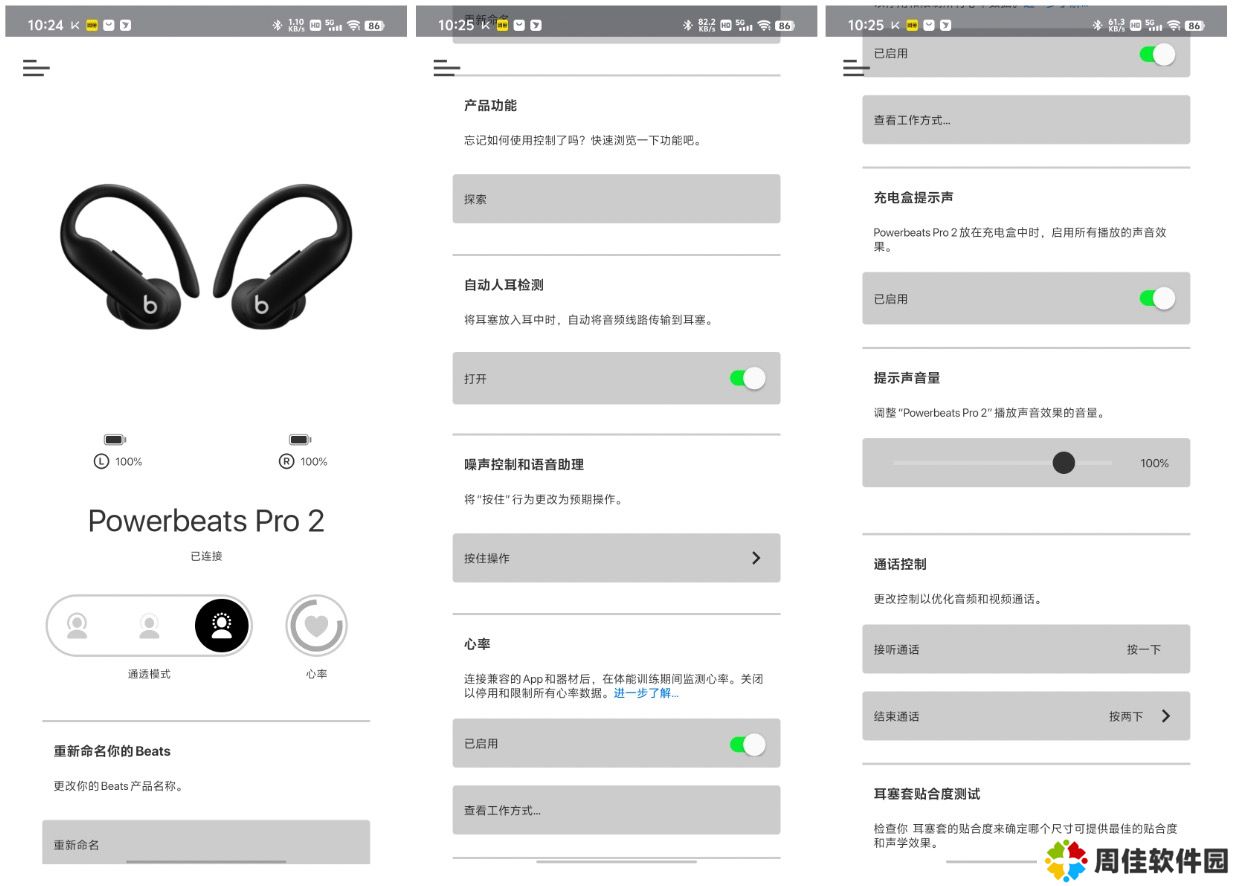Image resolution: width=1237 pixels, height=886 pixels.
Task: Tap the left earbud battery icon
Action: click(x=115, y=440)
